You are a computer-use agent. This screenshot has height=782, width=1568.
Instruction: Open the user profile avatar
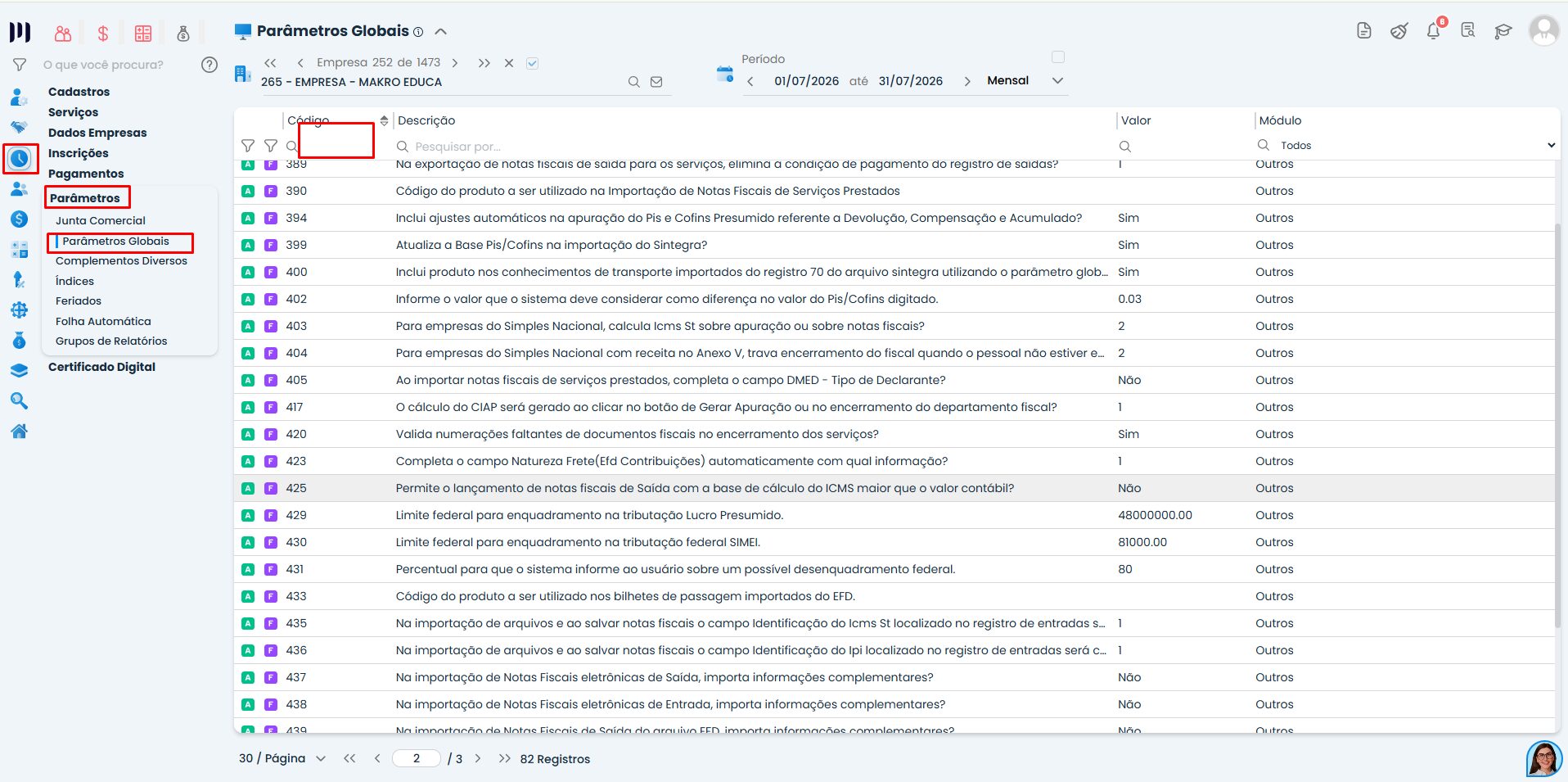pyautogui.click(x=1543, y=31)
